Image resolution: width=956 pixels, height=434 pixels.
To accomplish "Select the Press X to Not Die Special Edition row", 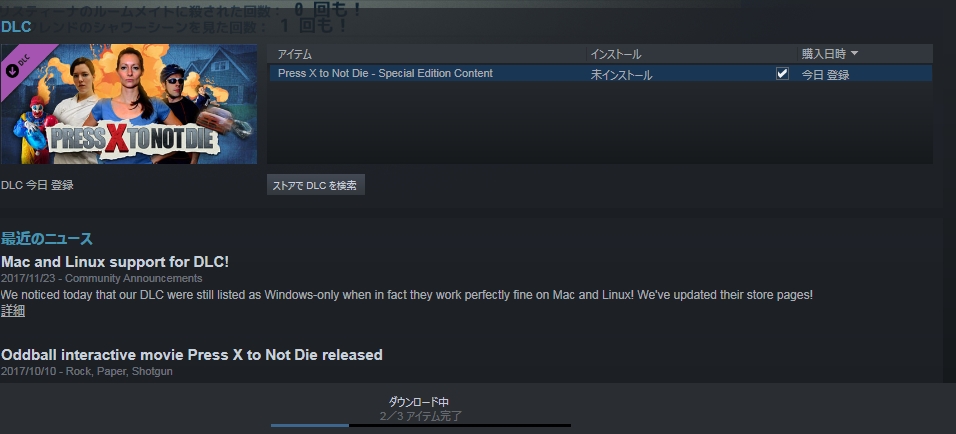I will tap(601, 74).
